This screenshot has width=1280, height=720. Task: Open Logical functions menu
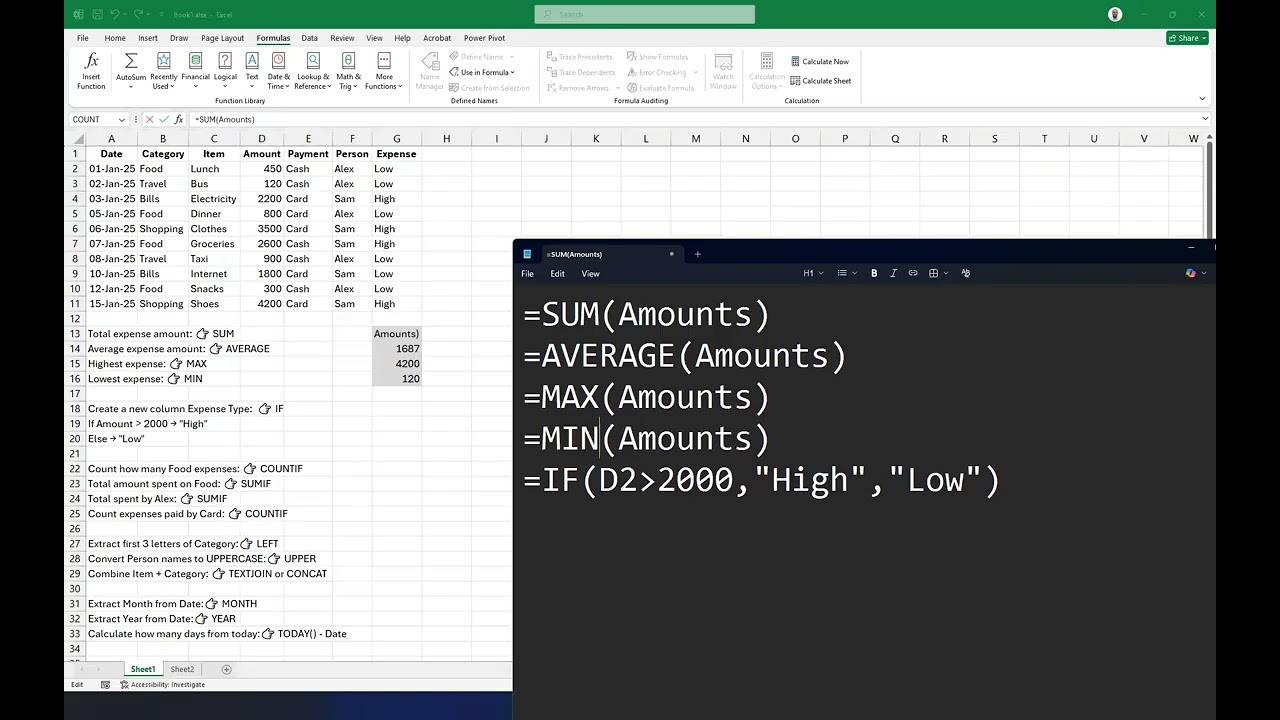coord(225,71)
